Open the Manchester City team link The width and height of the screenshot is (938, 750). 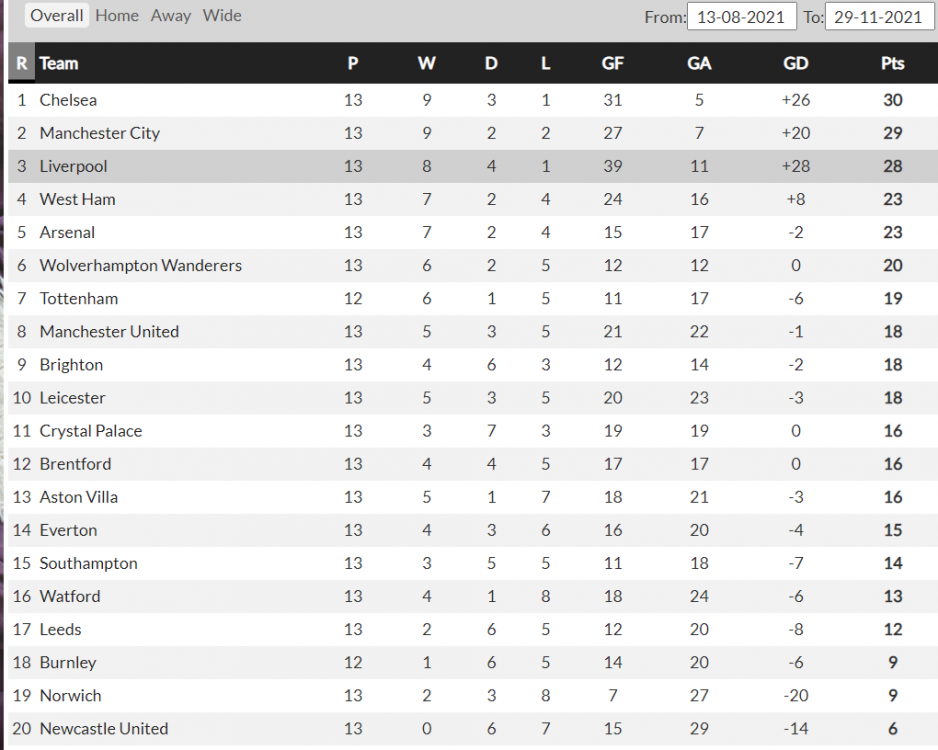tap(100, 133)
